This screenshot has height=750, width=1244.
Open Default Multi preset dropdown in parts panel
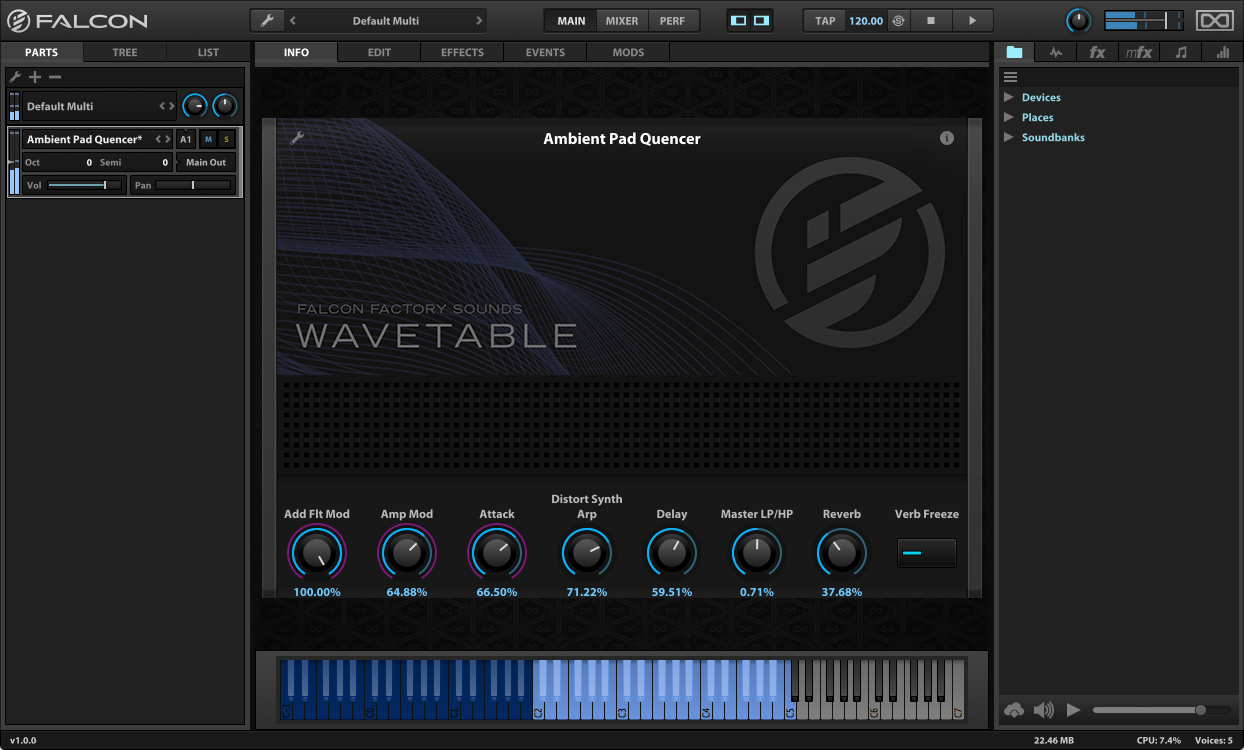99,106
